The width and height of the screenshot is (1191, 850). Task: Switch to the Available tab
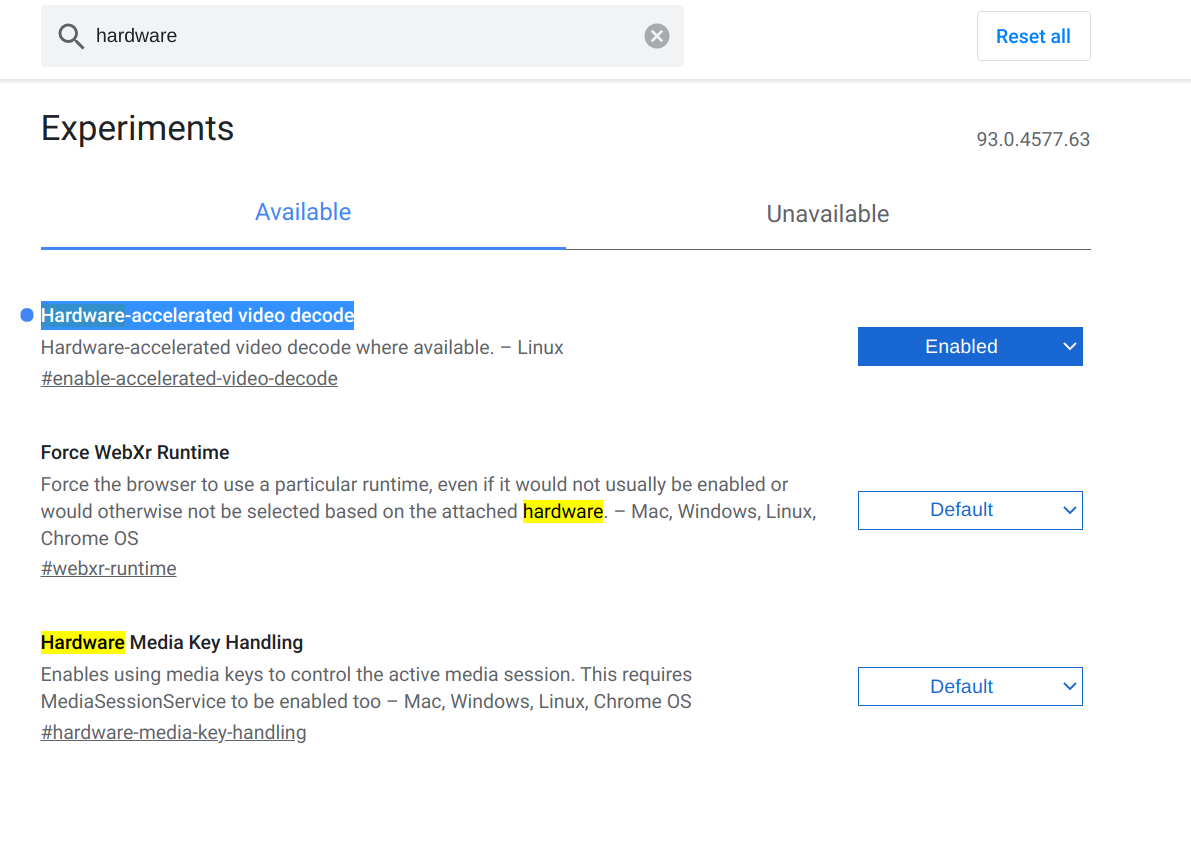pyautogui.click(x=303, y=213)
